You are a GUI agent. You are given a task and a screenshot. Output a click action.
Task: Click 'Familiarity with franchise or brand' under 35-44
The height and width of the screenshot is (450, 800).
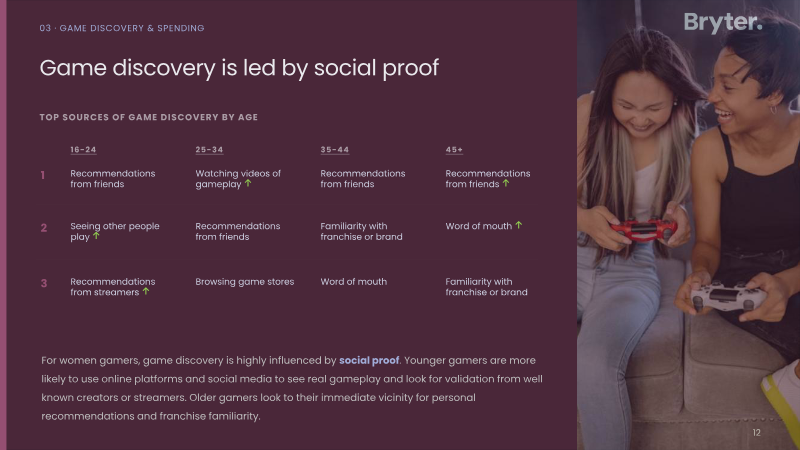point(361,231)
